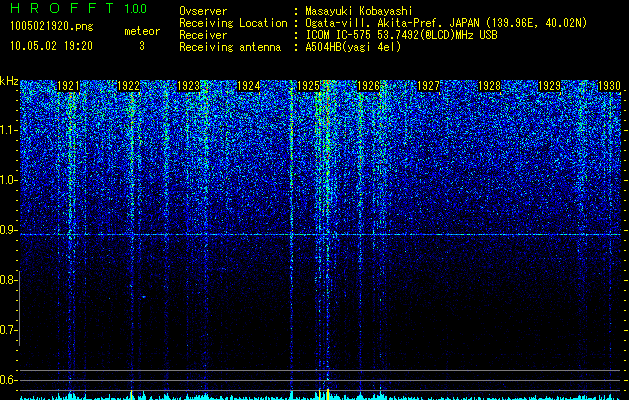This screenshot has height=400, width=629.
Task: Click the meteor label
Action: coord(142,31)
